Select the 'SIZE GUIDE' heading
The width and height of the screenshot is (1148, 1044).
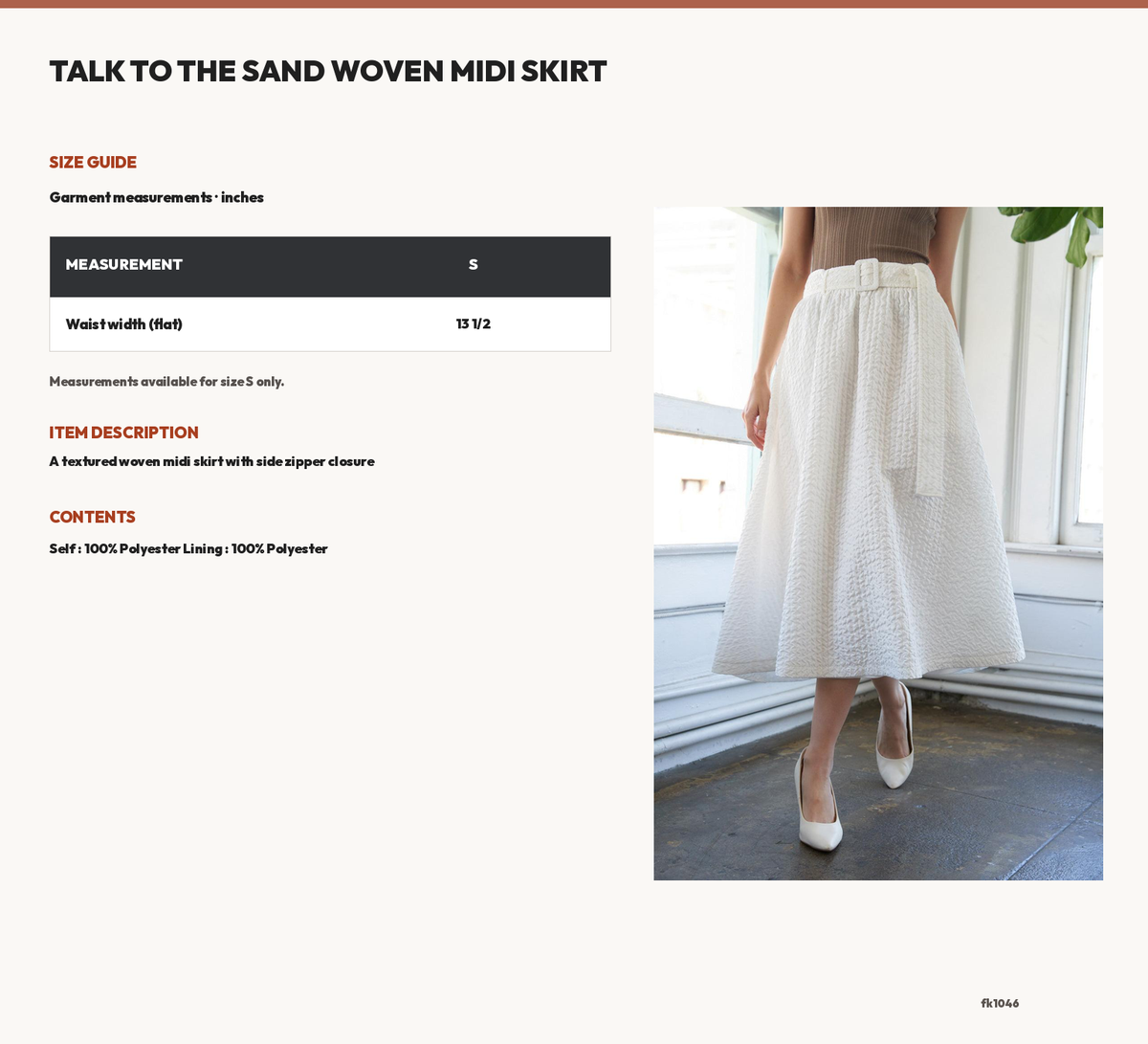pyautogui.click(x=93, y=163)
